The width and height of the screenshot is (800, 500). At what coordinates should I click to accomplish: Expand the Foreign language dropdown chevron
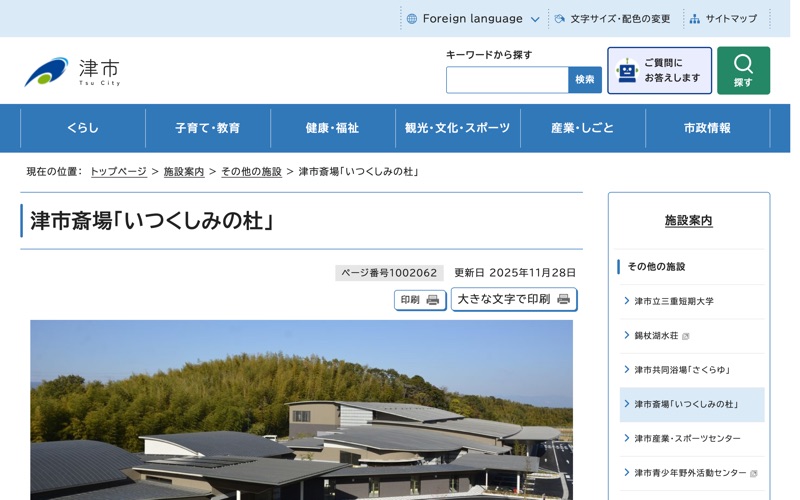tap(535, 19)
